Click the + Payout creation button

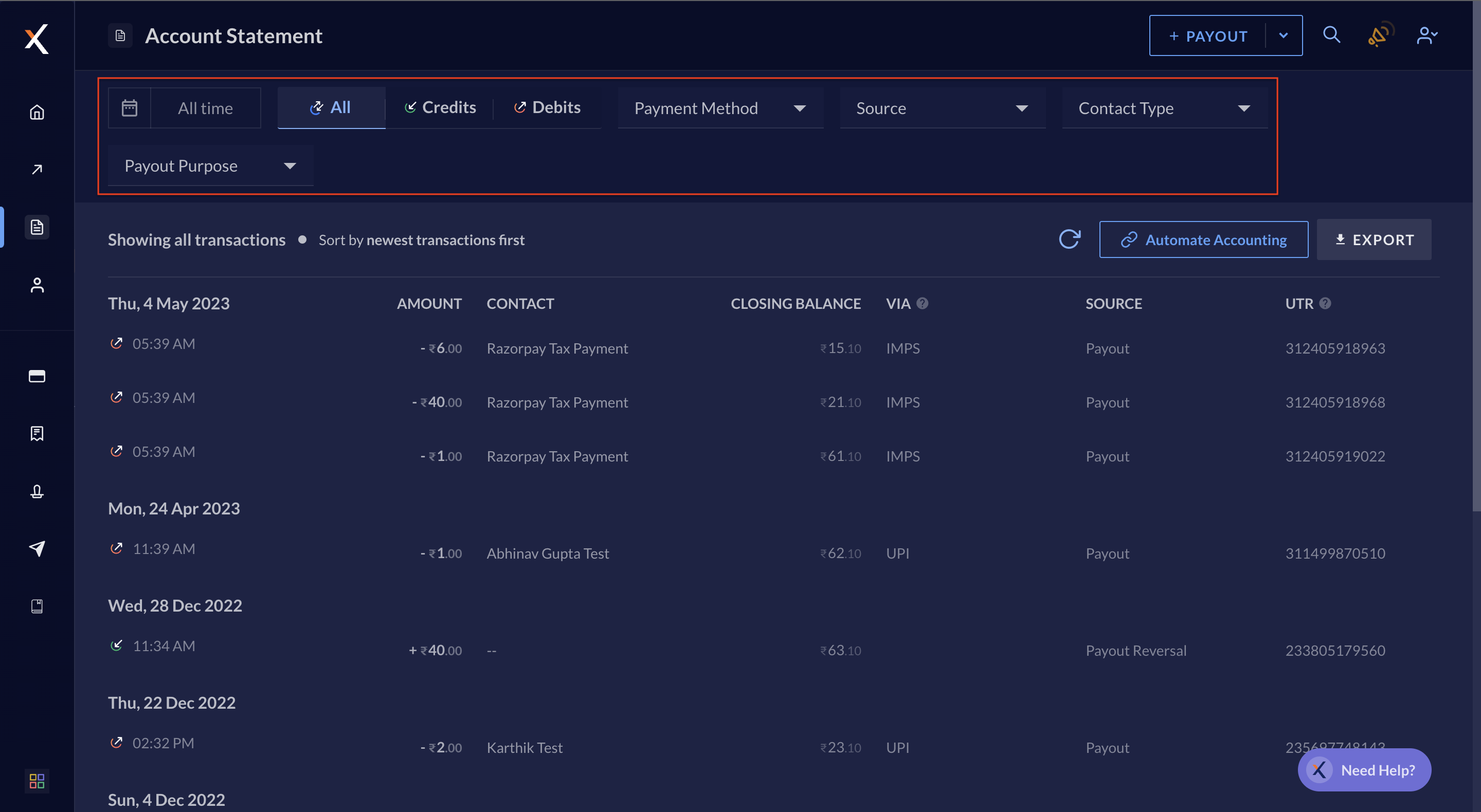point(1207,35)
